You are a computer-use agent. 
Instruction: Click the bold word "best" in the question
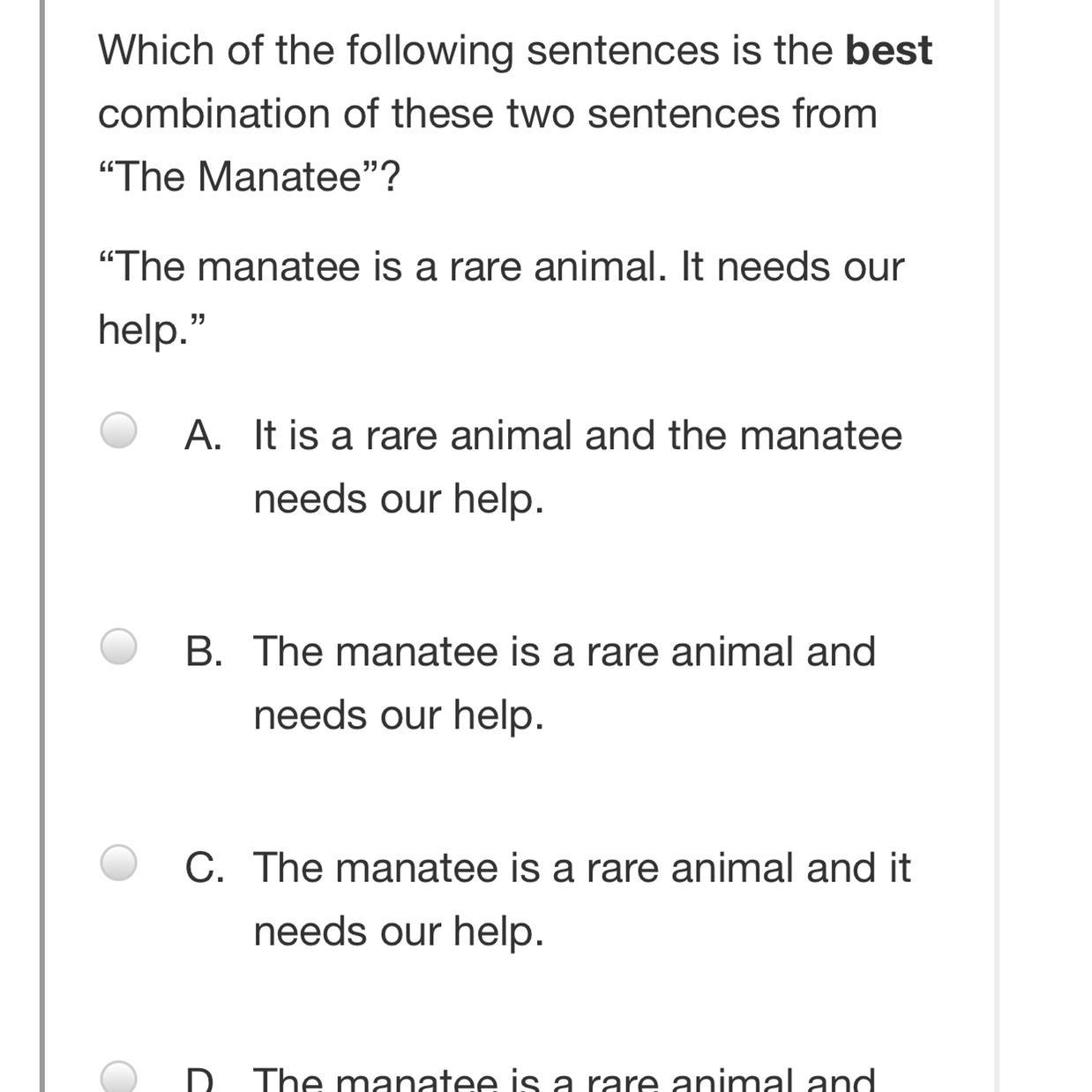[x=888, y=50]
